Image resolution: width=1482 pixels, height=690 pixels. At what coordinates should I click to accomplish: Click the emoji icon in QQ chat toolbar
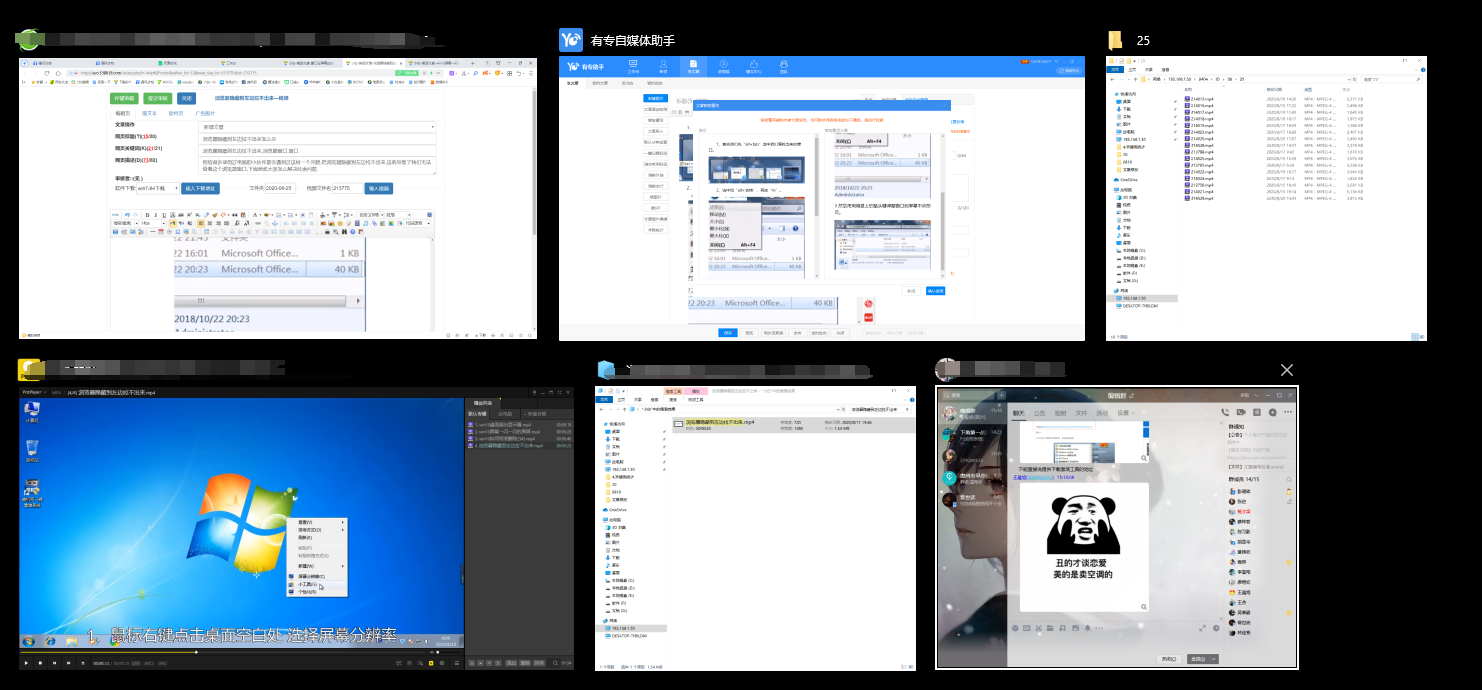click(1015, 628)
